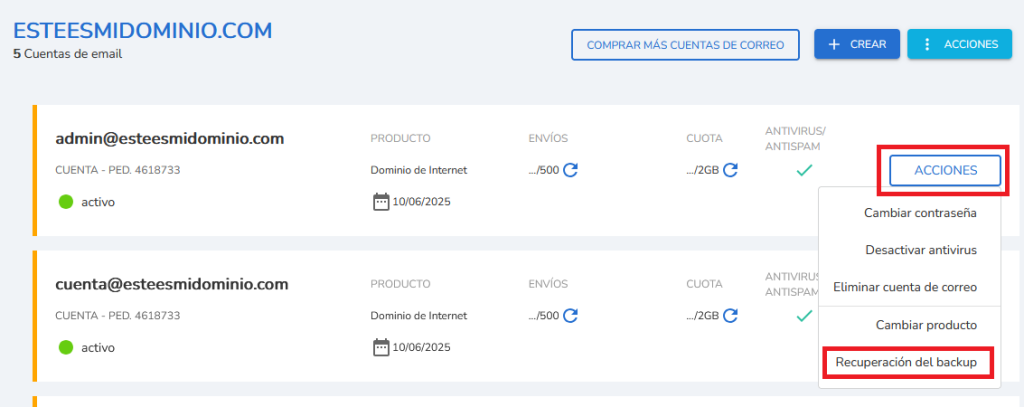
Task: Refresh ENVÍOS count for cuenta account
Action: coord(570,316)
